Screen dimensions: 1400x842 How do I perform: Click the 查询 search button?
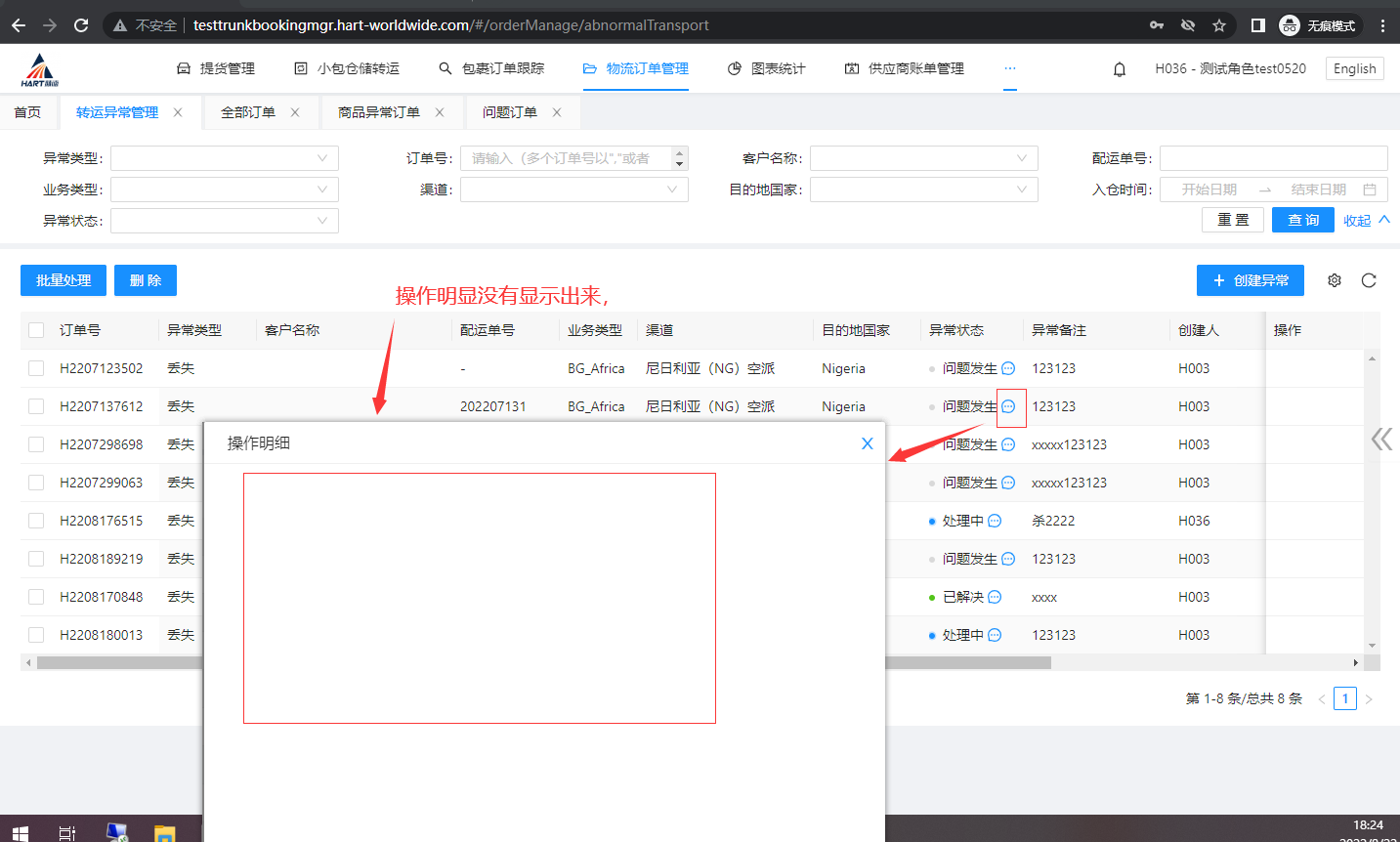1302,220
